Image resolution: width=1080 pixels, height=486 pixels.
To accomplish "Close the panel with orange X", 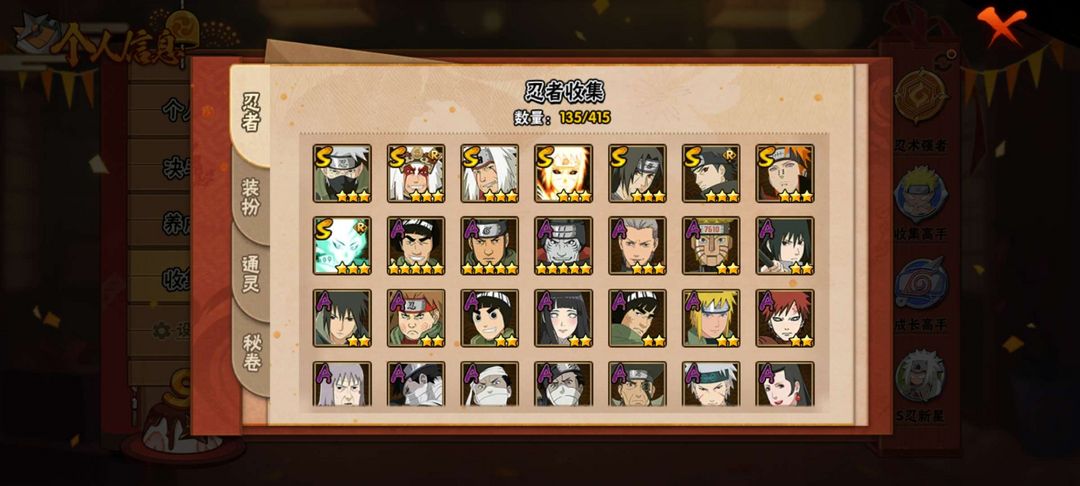I will (x=1001, y=24).
